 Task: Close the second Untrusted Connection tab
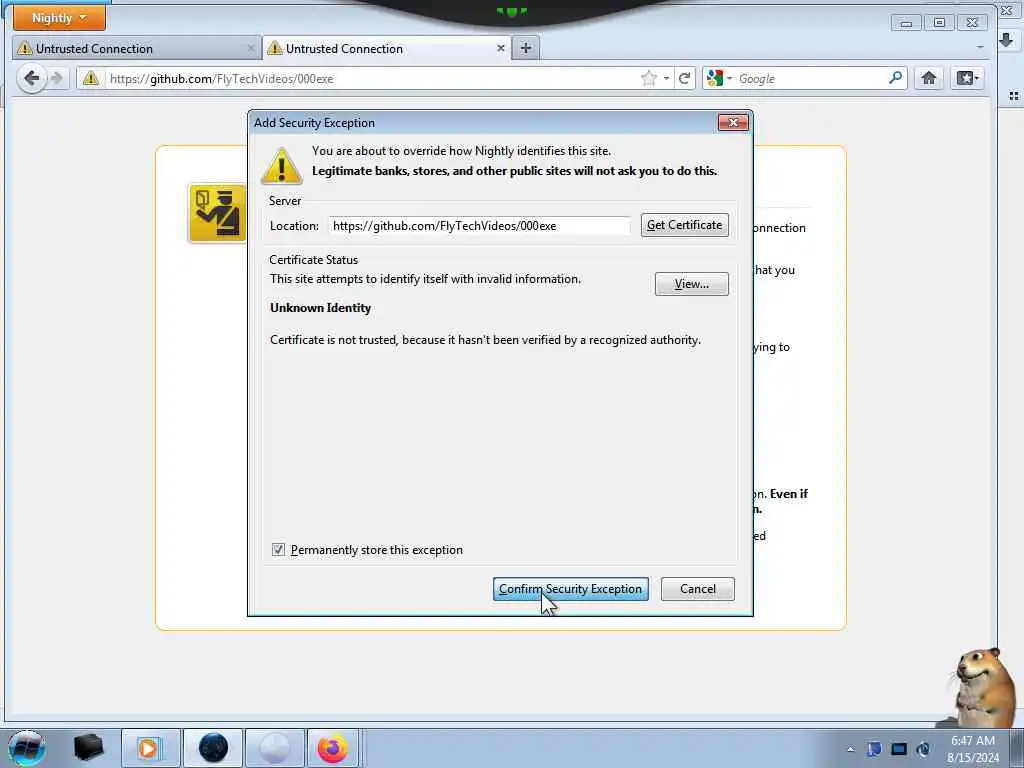click(500, 48)
